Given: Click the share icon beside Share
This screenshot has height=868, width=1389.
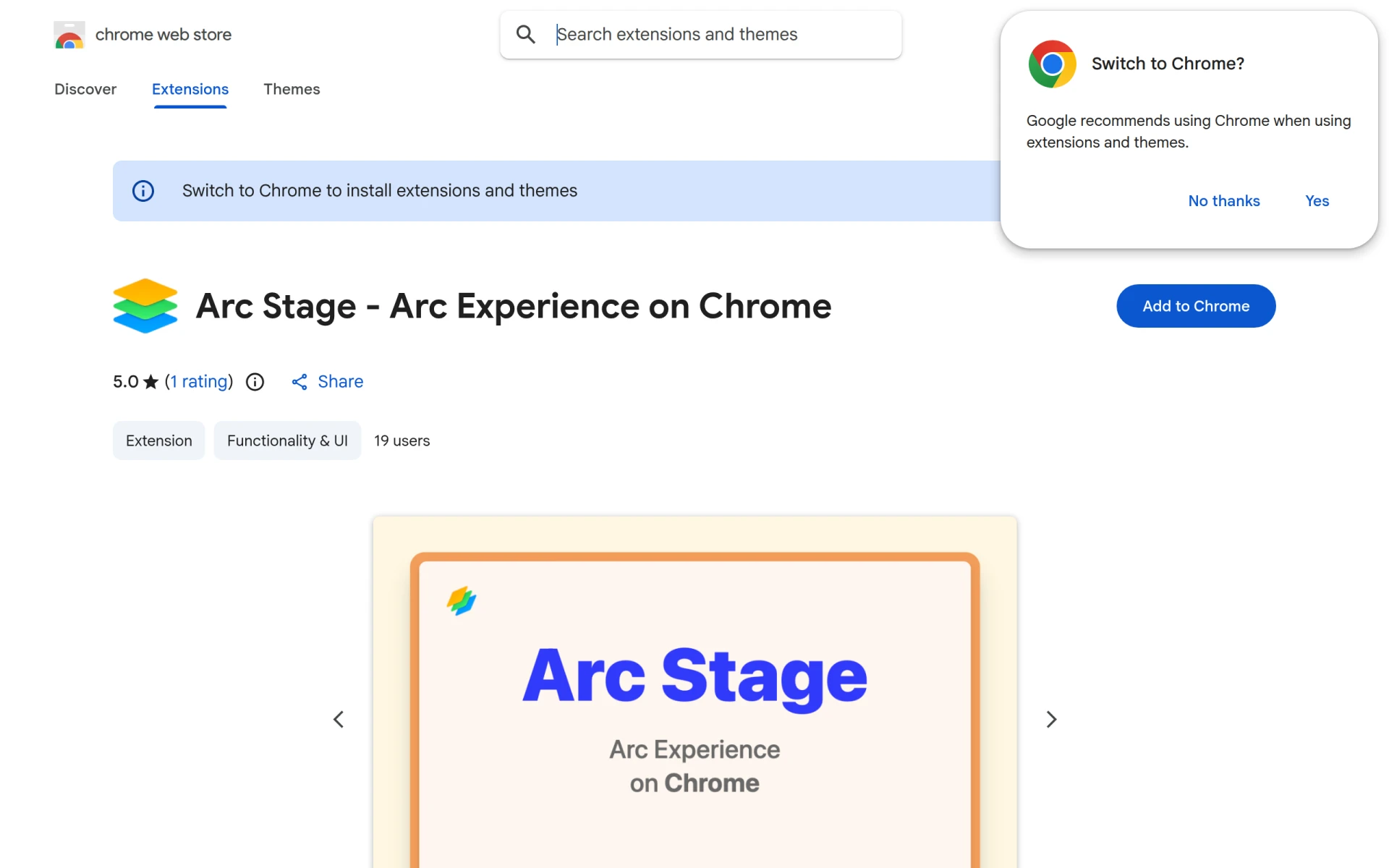Looking at the screenshot, I should (300, 382).
